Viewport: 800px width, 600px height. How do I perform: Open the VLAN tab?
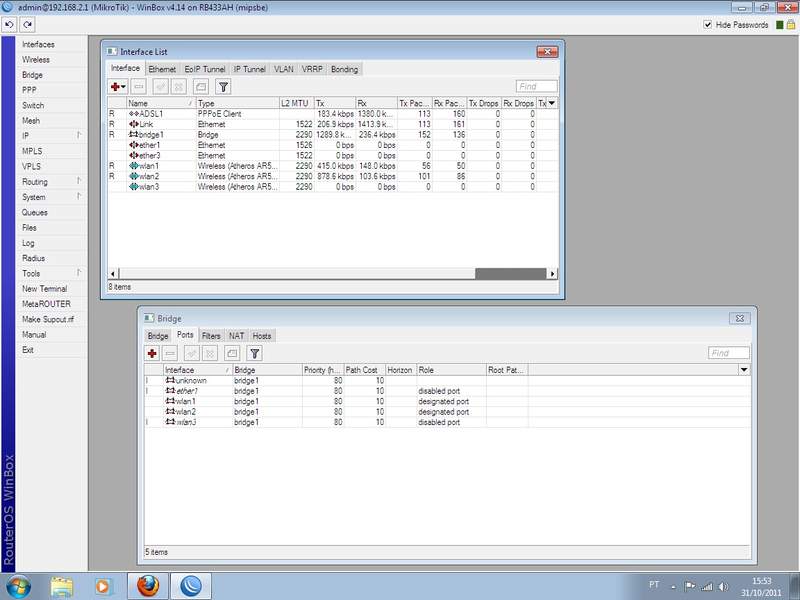[284, 69]
